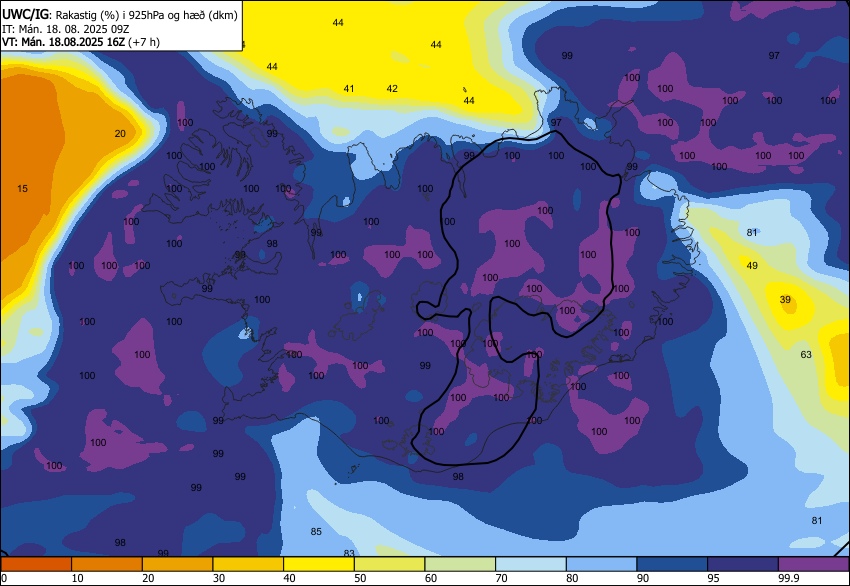The height and width of the screenshot is (586, 850).
Task: Click the title line 'UWC/IG: Rakastig (%) i 925hPa og hæð (dkm)'
Action: click(120, 15)
